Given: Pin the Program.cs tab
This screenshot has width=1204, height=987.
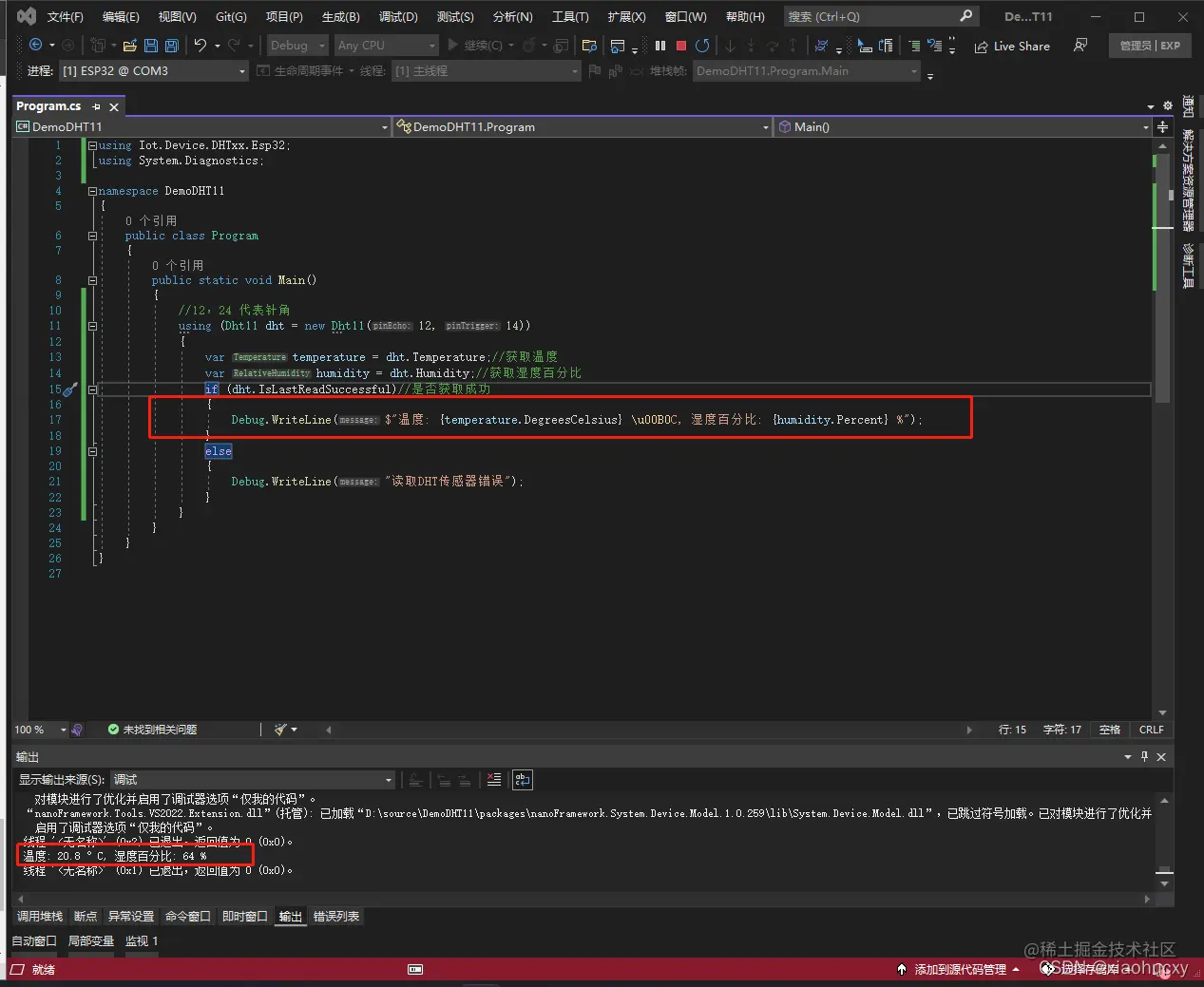Looking at the screenshot, I should [96, 106].
